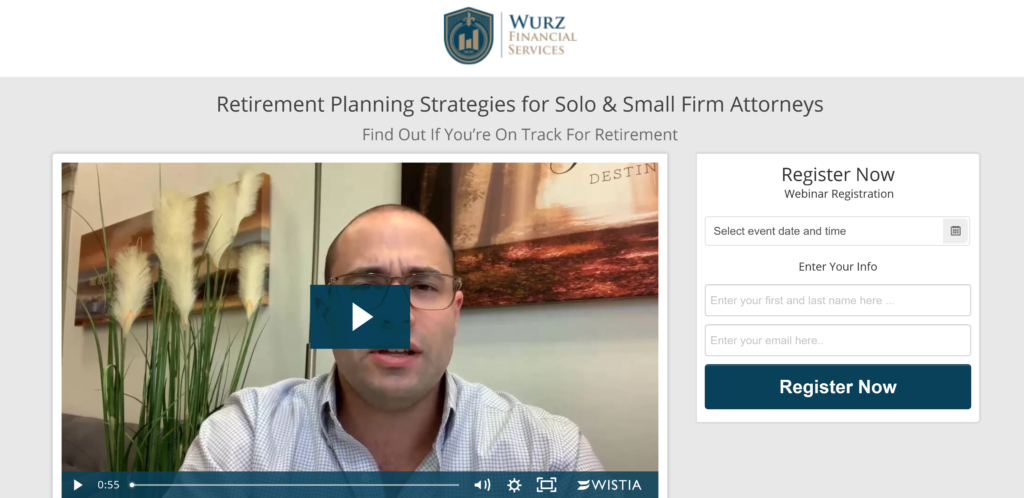Click the Retirement Planning Strategies headline

(520, 104)
